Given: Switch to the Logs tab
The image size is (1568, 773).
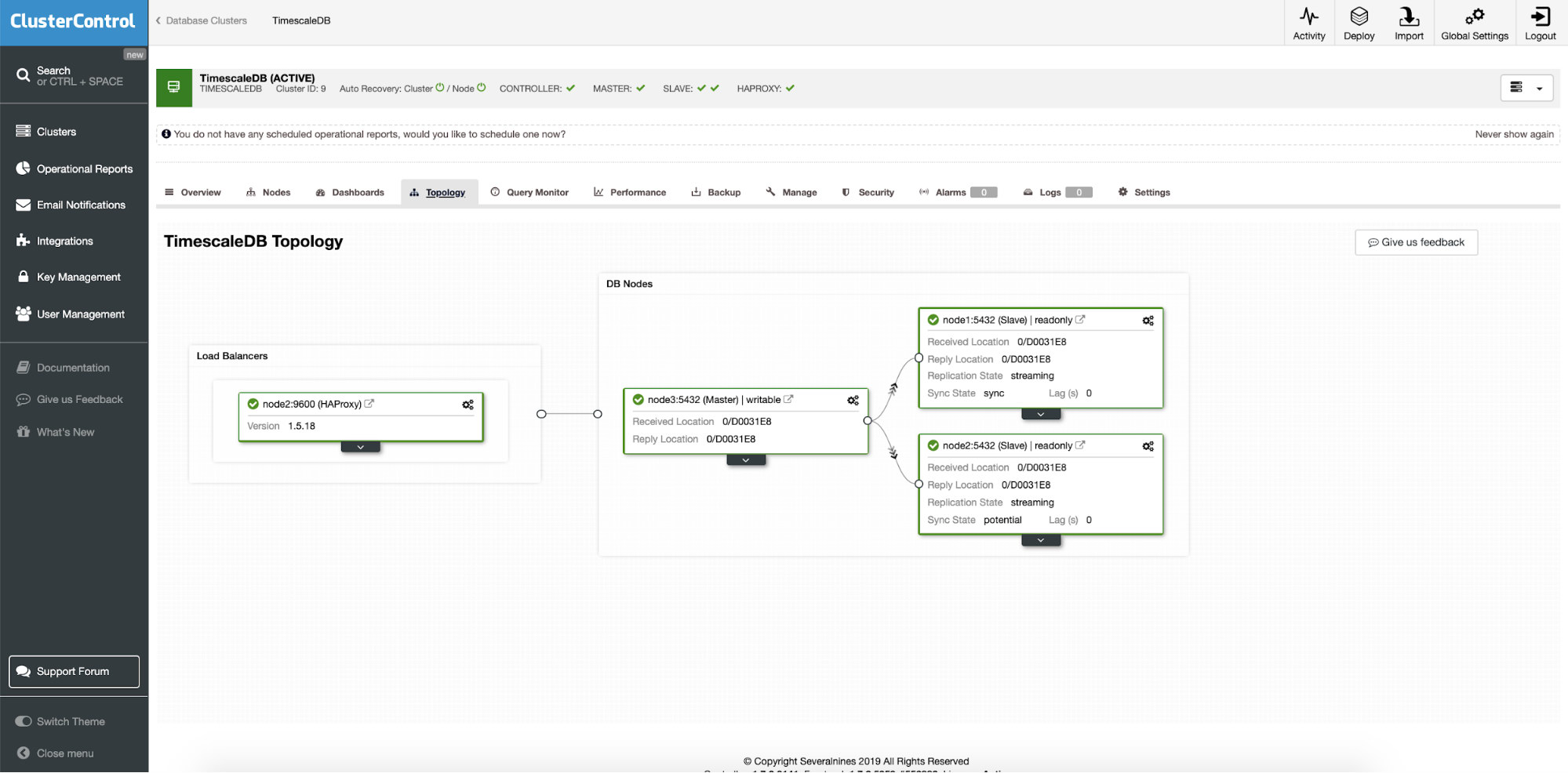Looking at the screenshot, I should click(x=1057, y=192).
